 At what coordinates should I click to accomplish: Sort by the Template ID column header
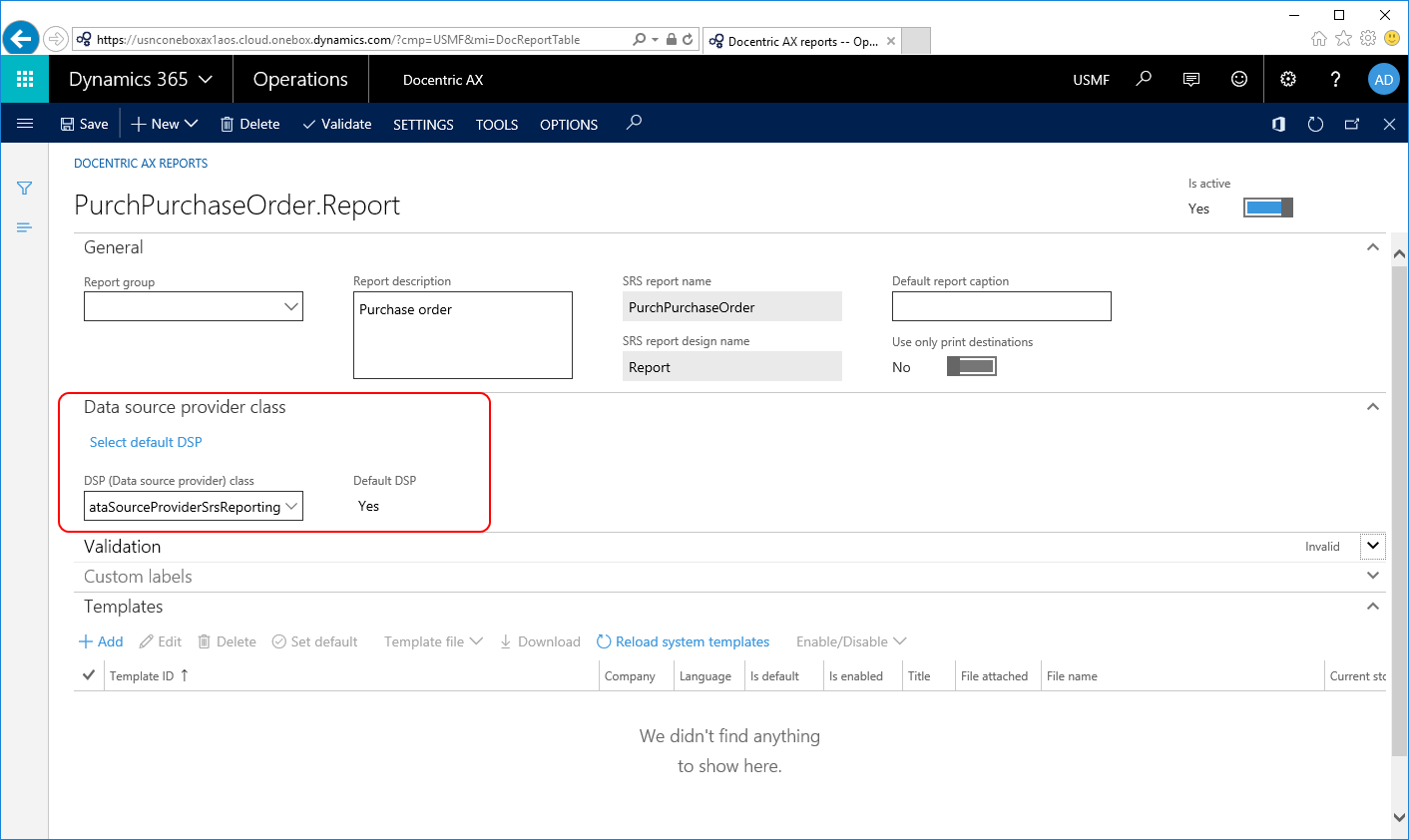[141, 675]
